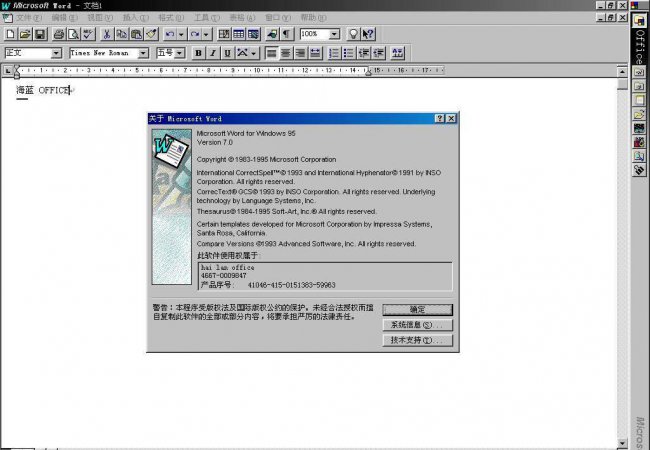Open the 视图(V) menu

pos(100,18)
